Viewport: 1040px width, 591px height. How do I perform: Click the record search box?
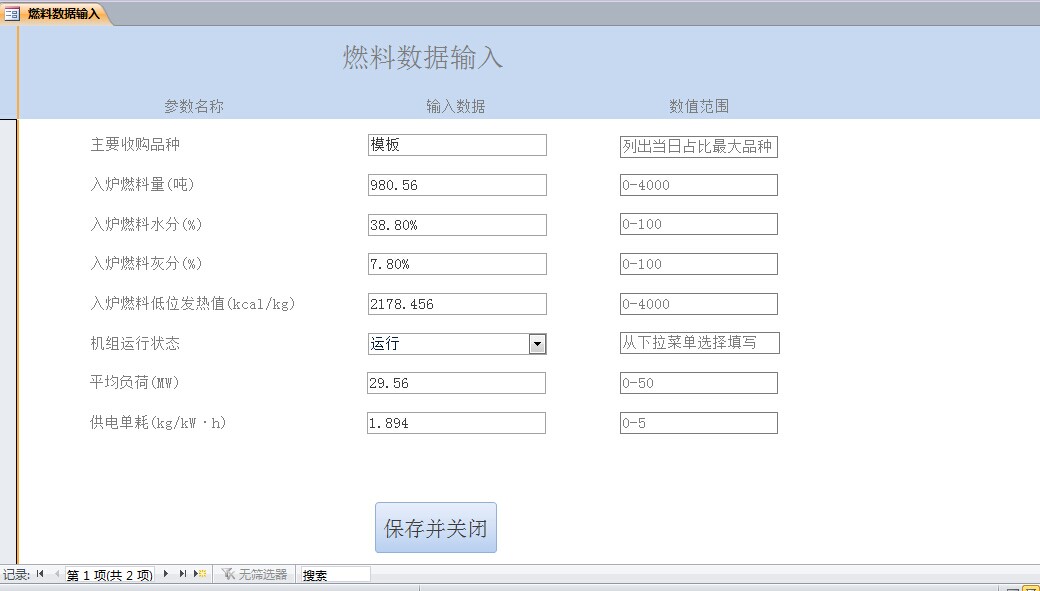click(x=334, y=574)
